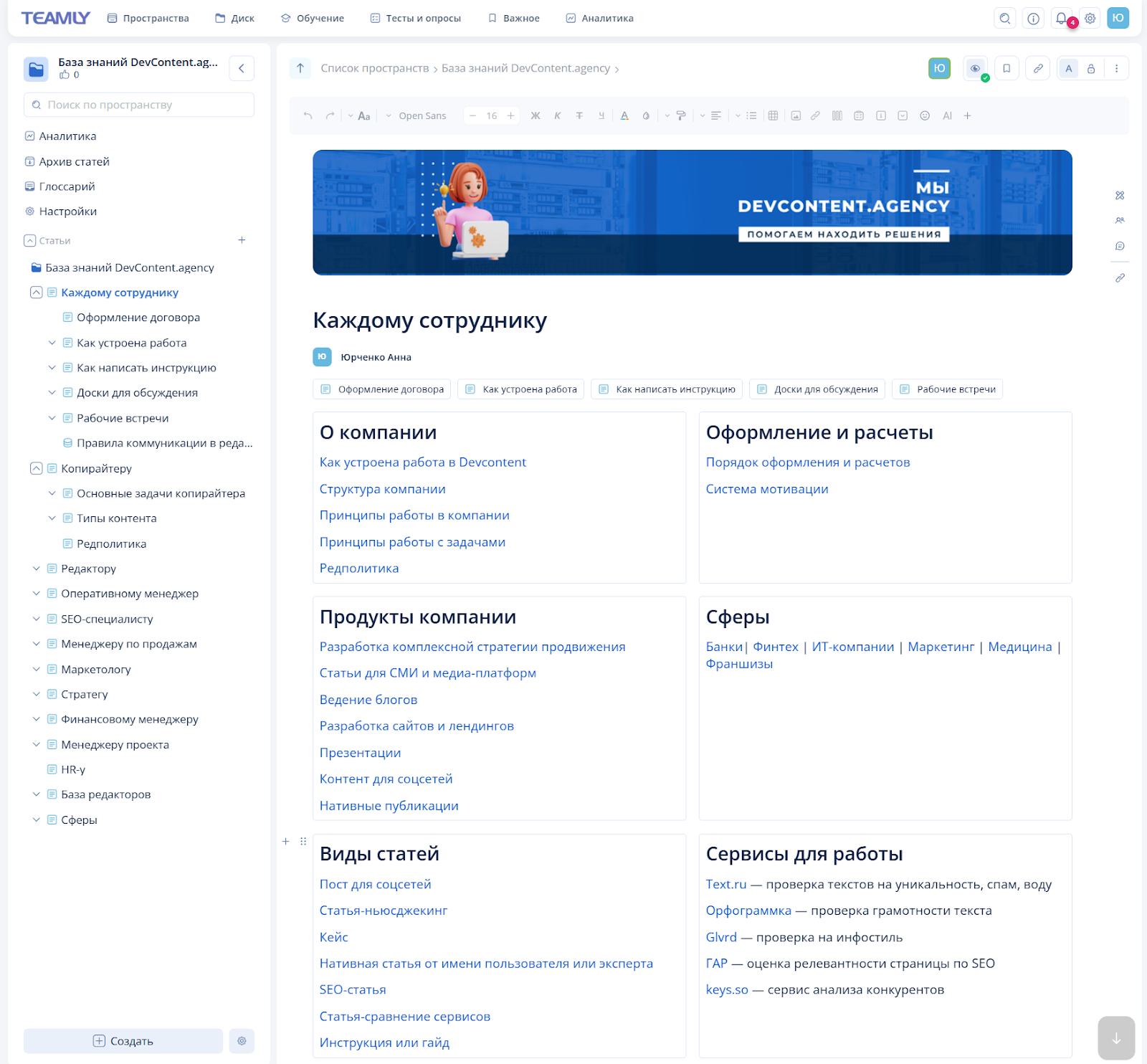Open the AI assistant in the toolbar

947,115
